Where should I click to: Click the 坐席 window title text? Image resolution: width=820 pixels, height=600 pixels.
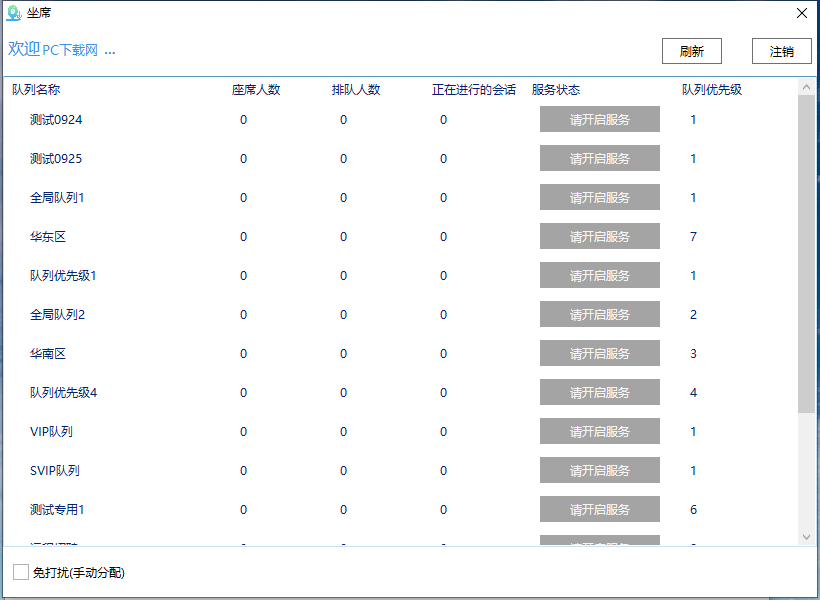pyautogui.click(x=39, y=13)
